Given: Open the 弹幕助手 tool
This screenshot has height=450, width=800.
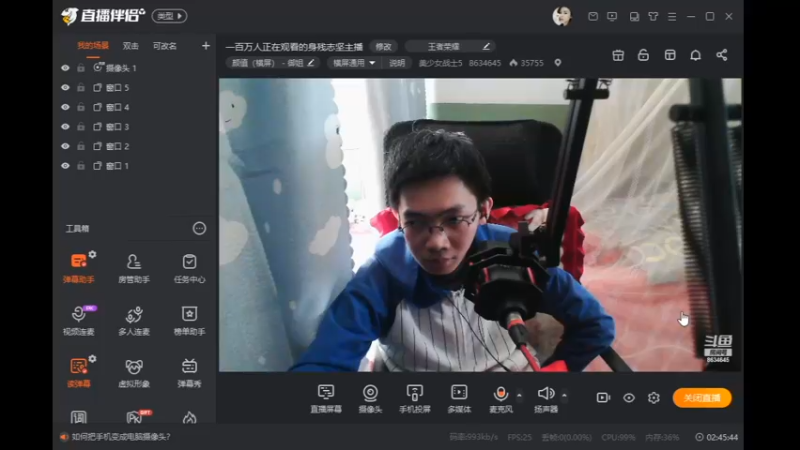Looking at the screenshot, I should [79, 268].
